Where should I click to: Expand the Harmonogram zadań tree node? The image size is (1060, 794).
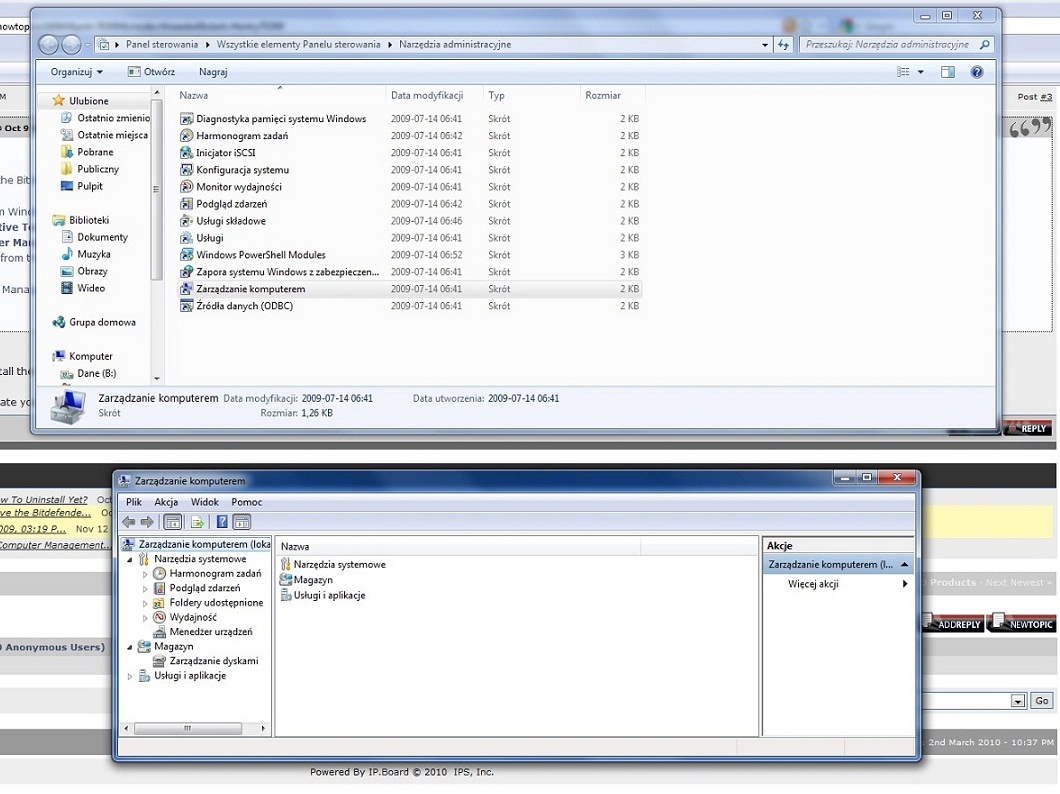coord(145,574)
